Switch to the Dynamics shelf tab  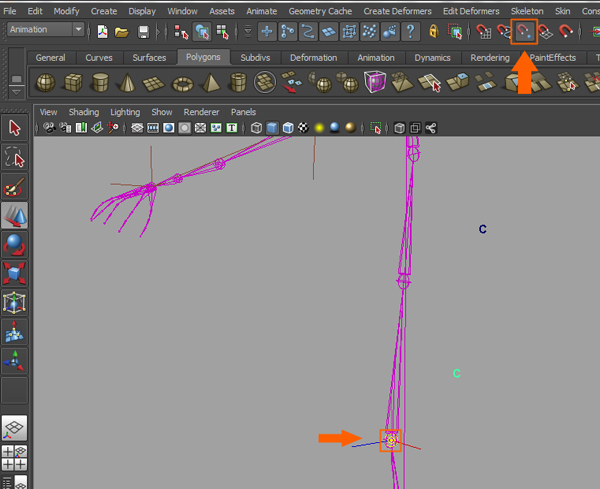432,58
